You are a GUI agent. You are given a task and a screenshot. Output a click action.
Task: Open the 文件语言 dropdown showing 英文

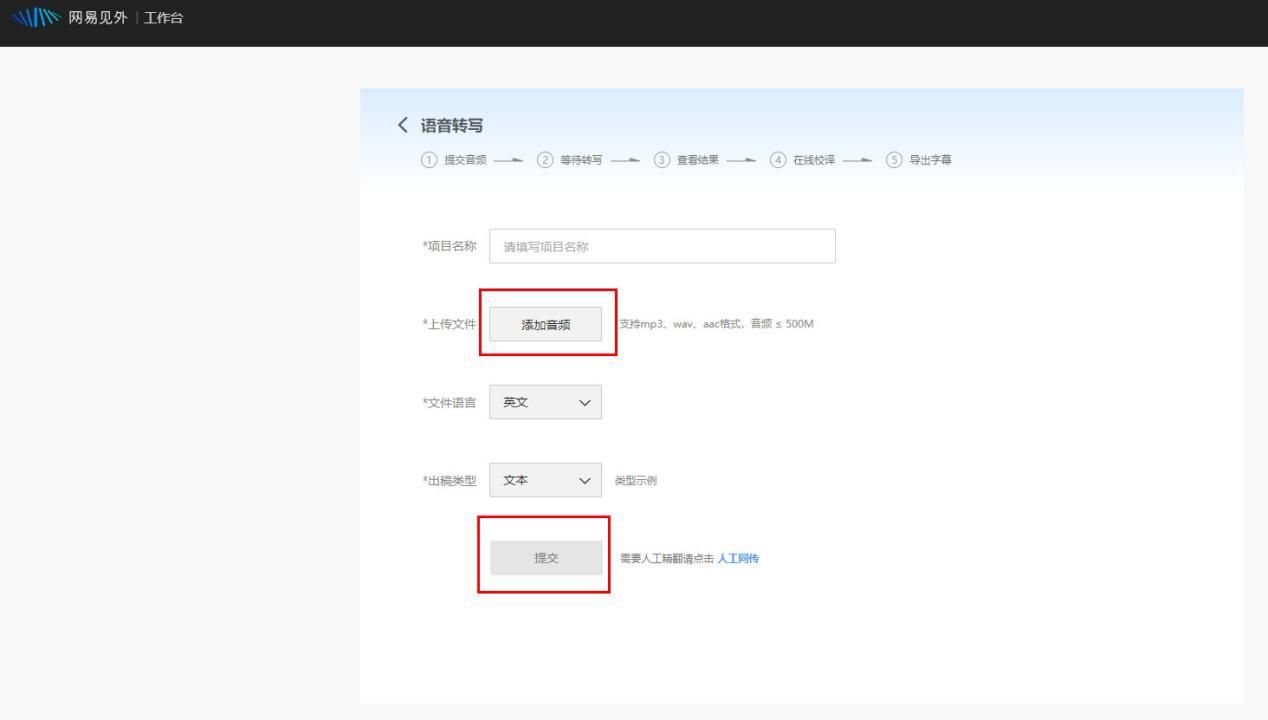tap(546, 402)
